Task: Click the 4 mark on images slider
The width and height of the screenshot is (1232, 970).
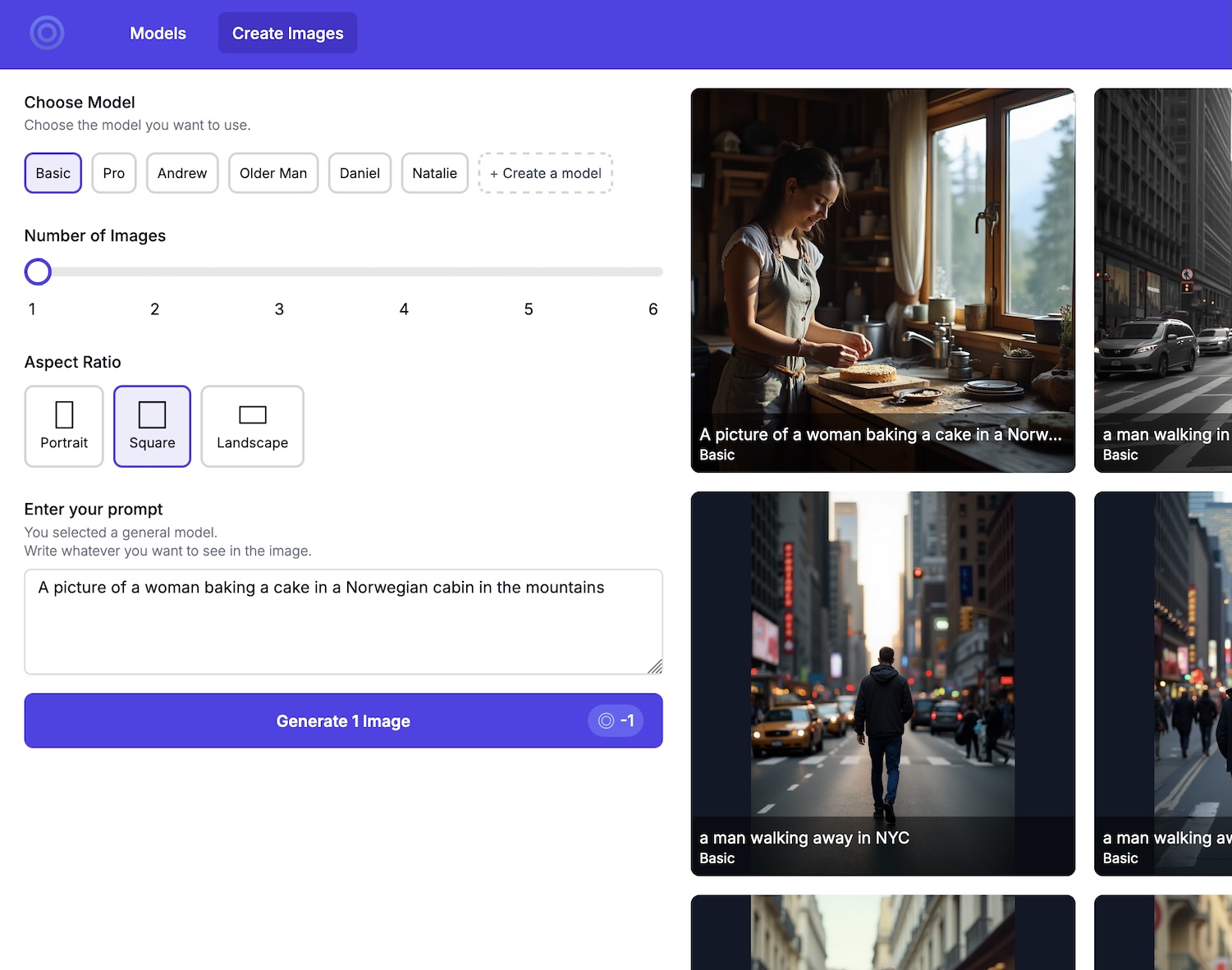Action: [x=404, y=309]
